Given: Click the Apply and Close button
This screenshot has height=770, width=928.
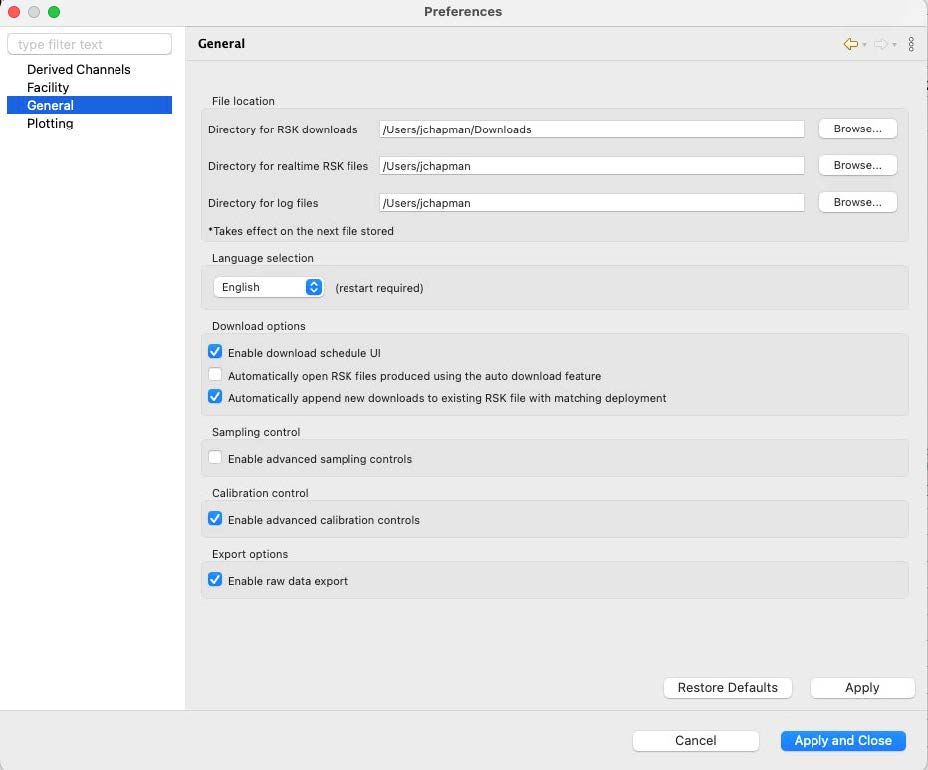Looking at the screenshot, I should [842, 740].
